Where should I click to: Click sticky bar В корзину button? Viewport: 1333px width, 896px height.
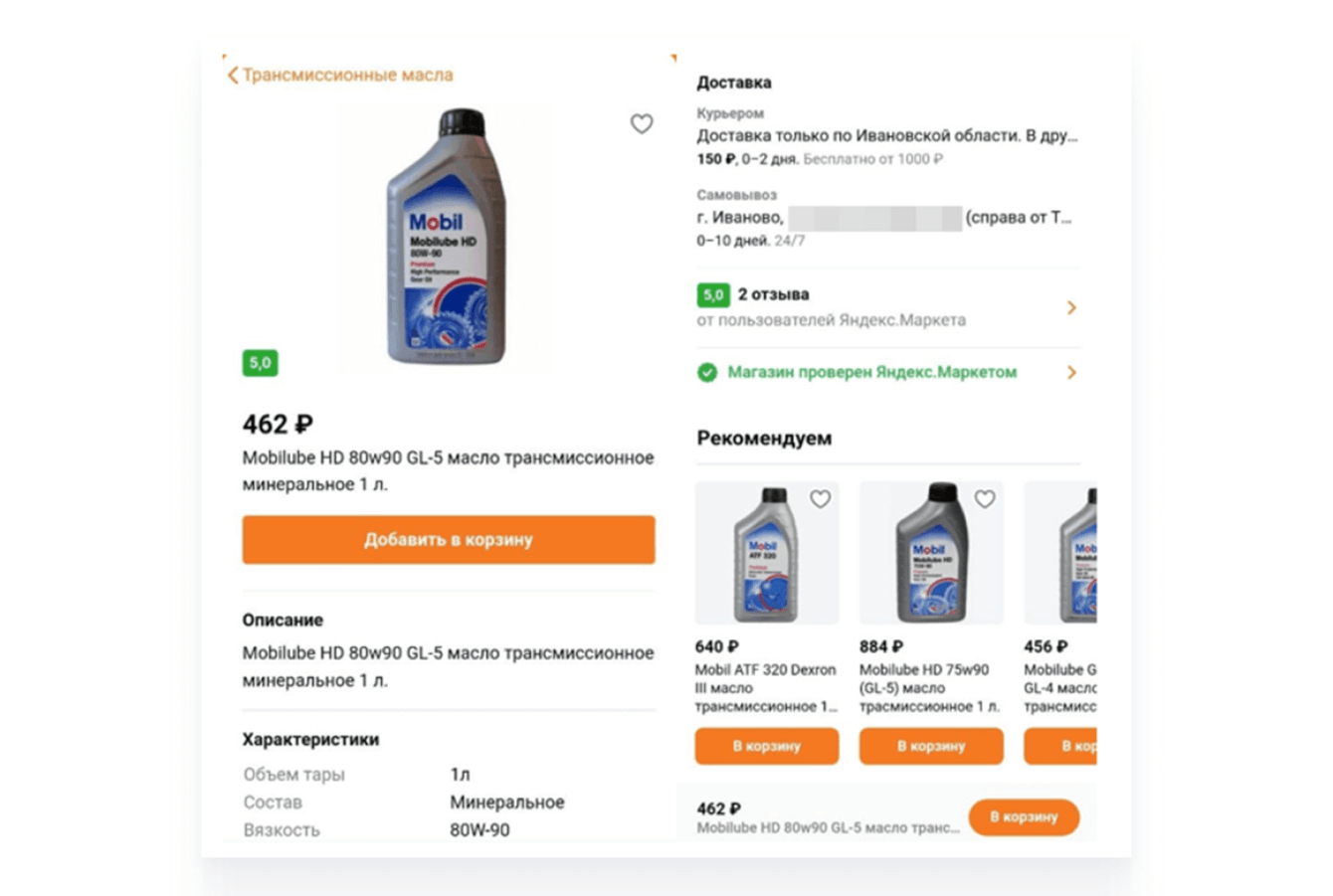1024,816
